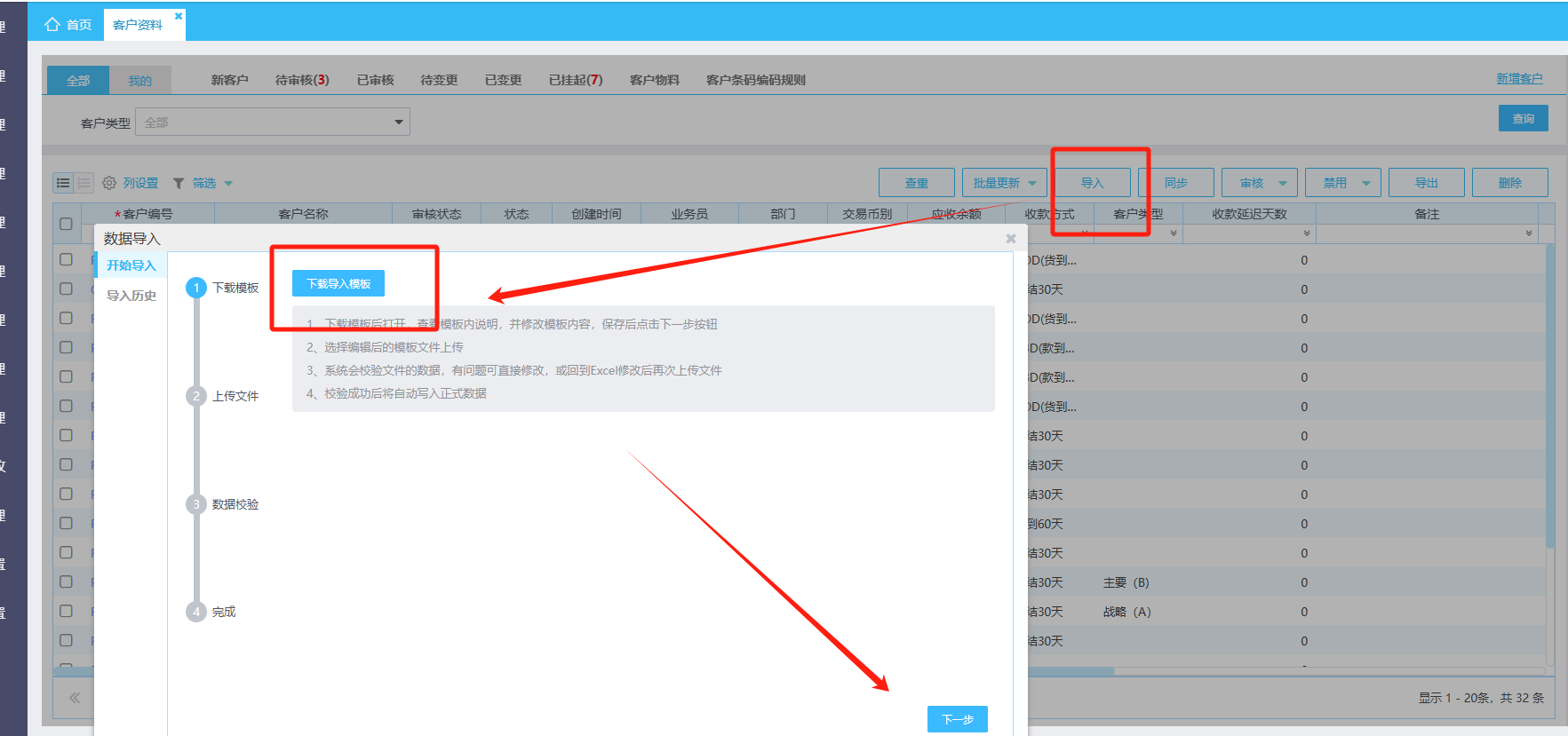Image resolution: width=1568 pixels, height=736 pixels.
Task: Expand the 审核 button dropdown
Action: pyautogui.click(x=1283, y=183)
